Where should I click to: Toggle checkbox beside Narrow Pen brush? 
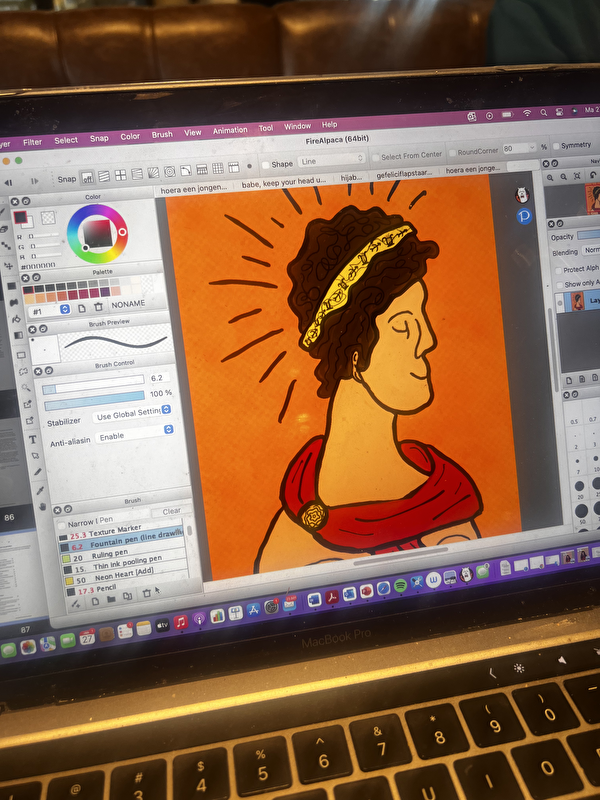(x=62, y=526)
